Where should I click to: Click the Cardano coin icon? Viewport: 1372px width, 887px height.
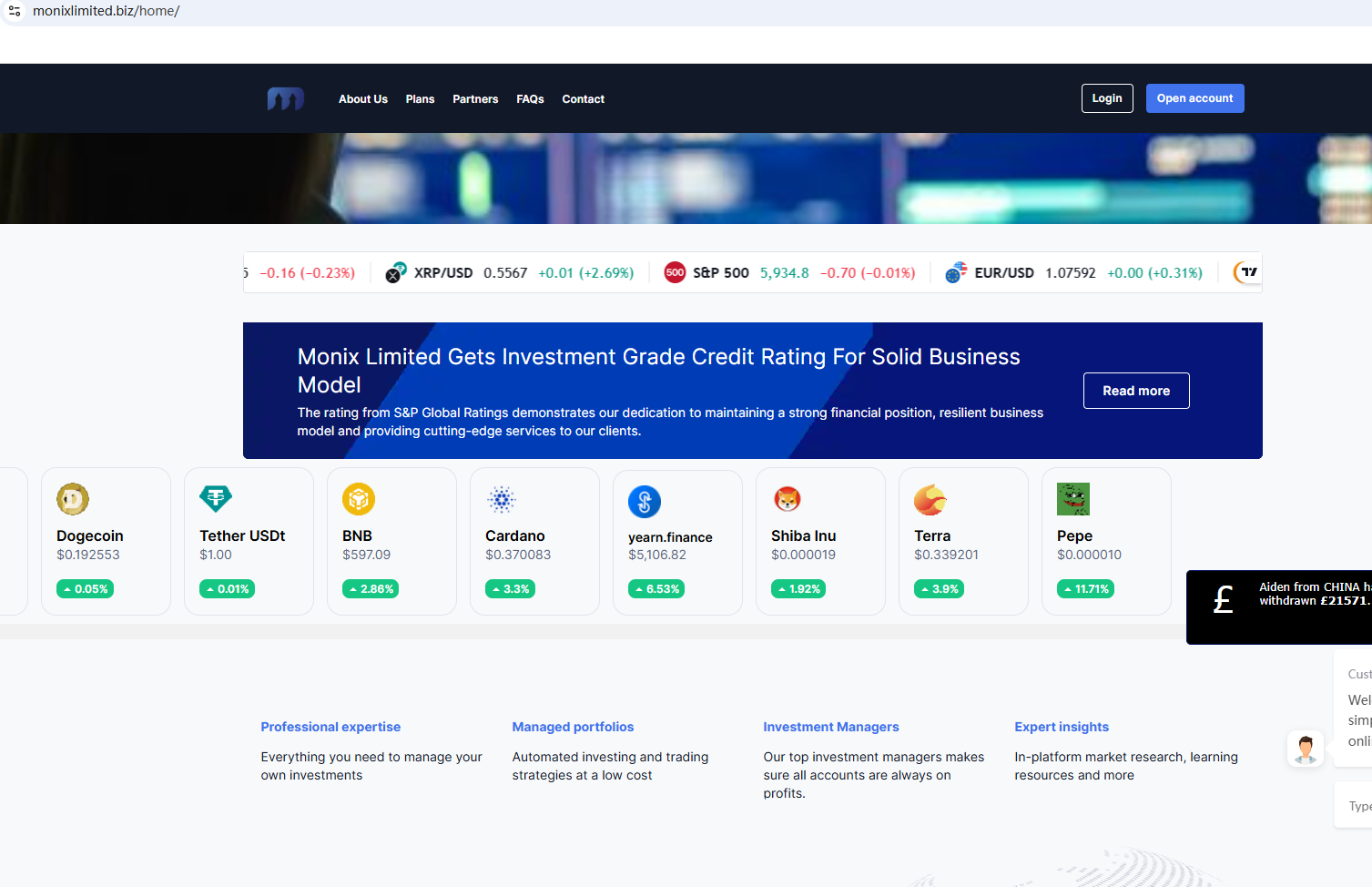(x=502, y=499)
